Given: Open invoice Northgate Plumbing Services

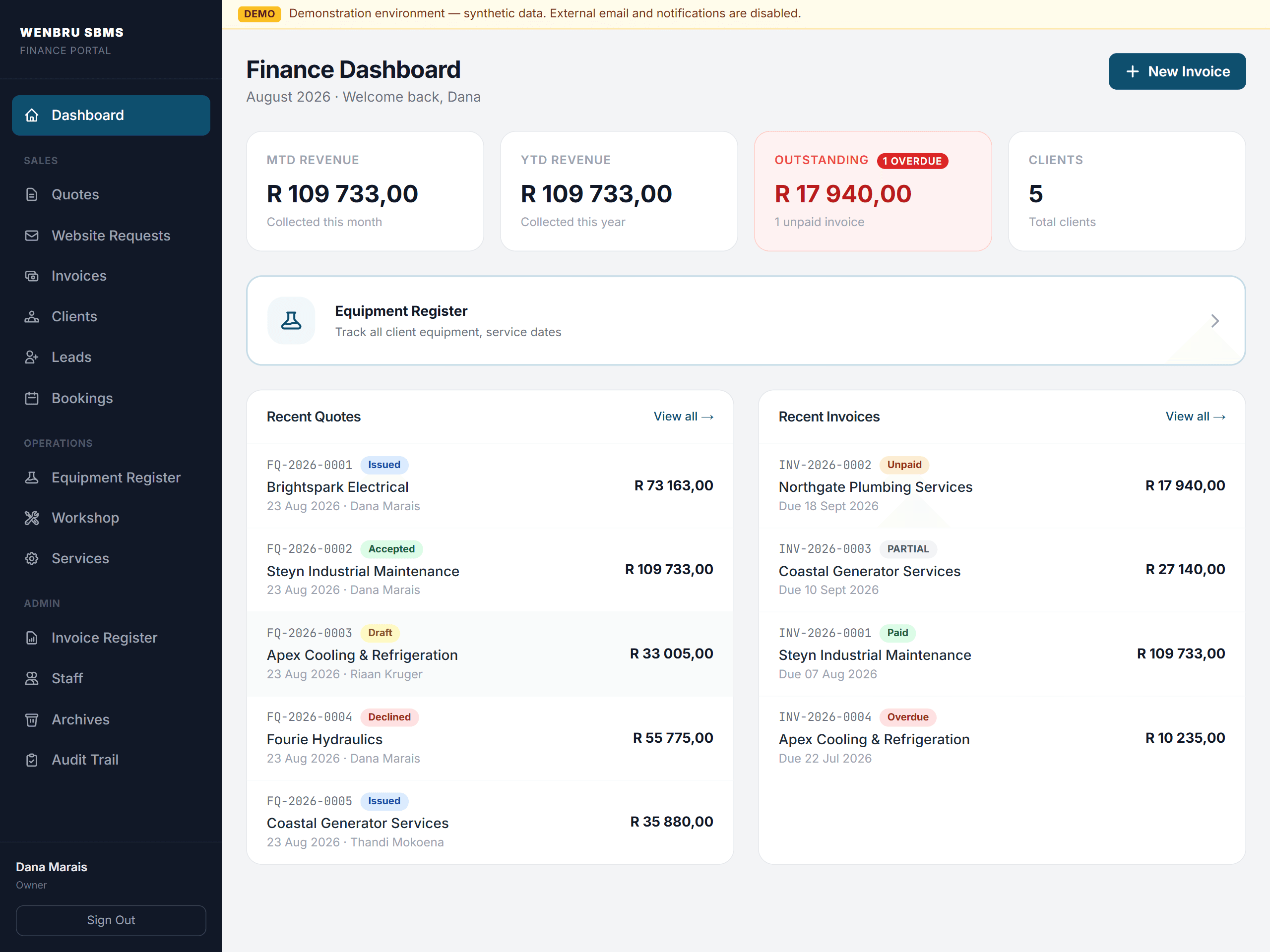Looking at the screenshot, I should [x=1002, y=485].
